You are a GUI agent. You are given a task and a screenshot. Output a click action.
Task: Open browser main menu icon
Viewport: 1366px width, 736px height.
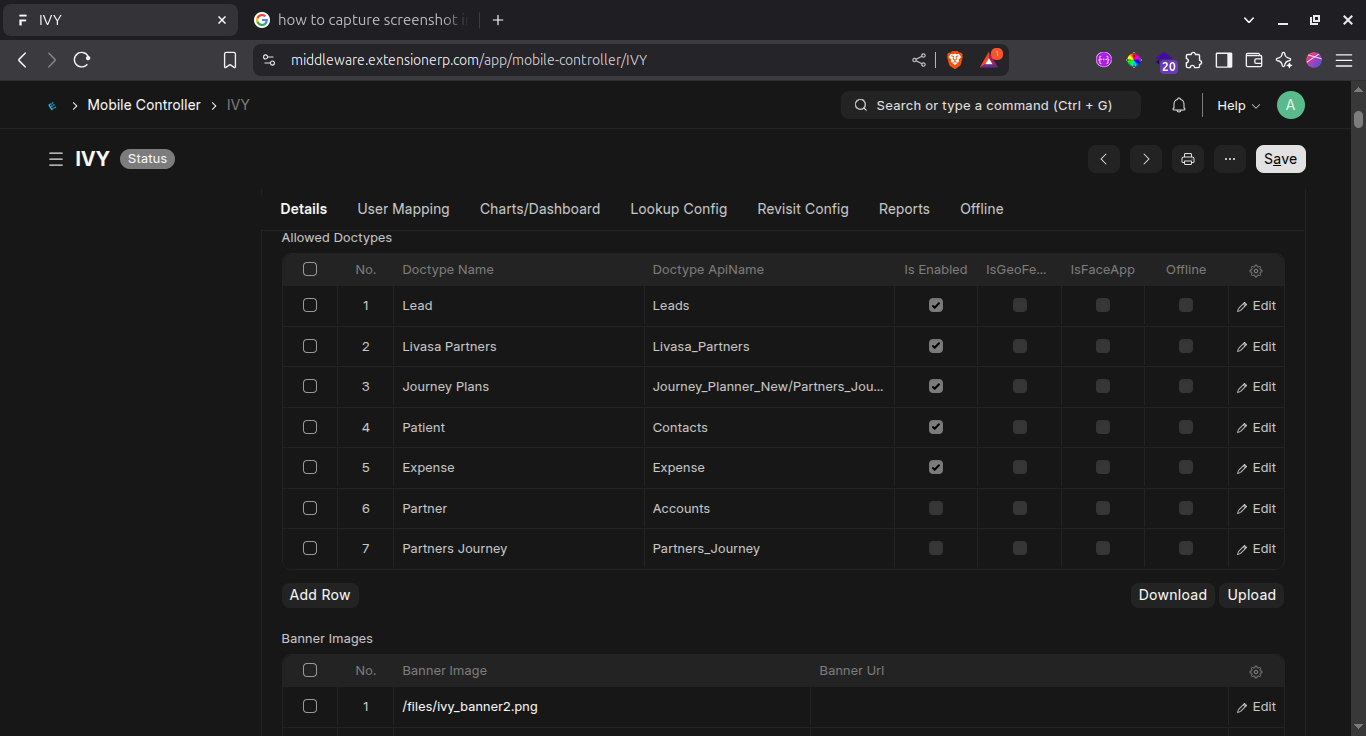pyautogui.click(x=1343, y=60)
